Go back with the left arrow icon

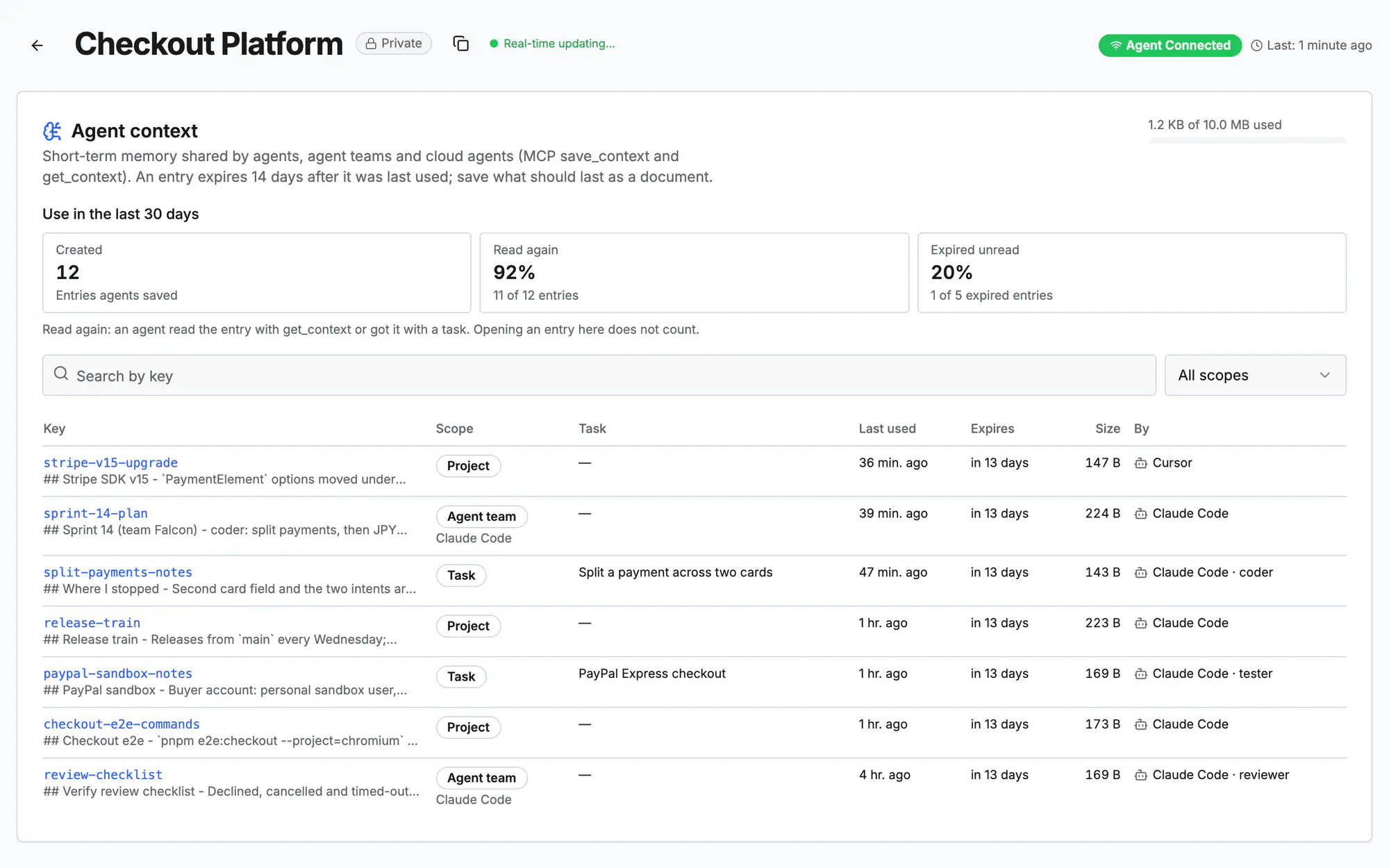pyautogui.click(x=38, y=46)
